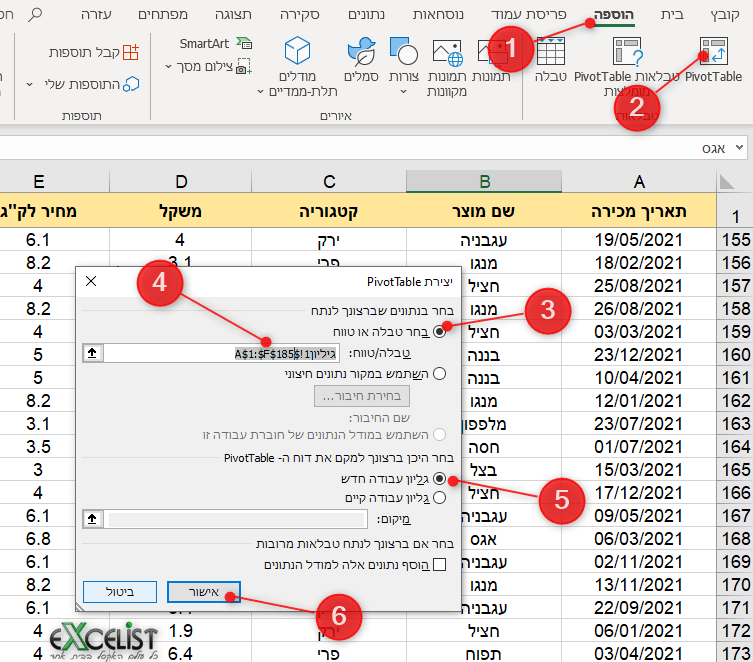Image resolution: width=753 pixels, height=662 pixels.
Task: Collapse range selector for table/range field
Action: 92,353
